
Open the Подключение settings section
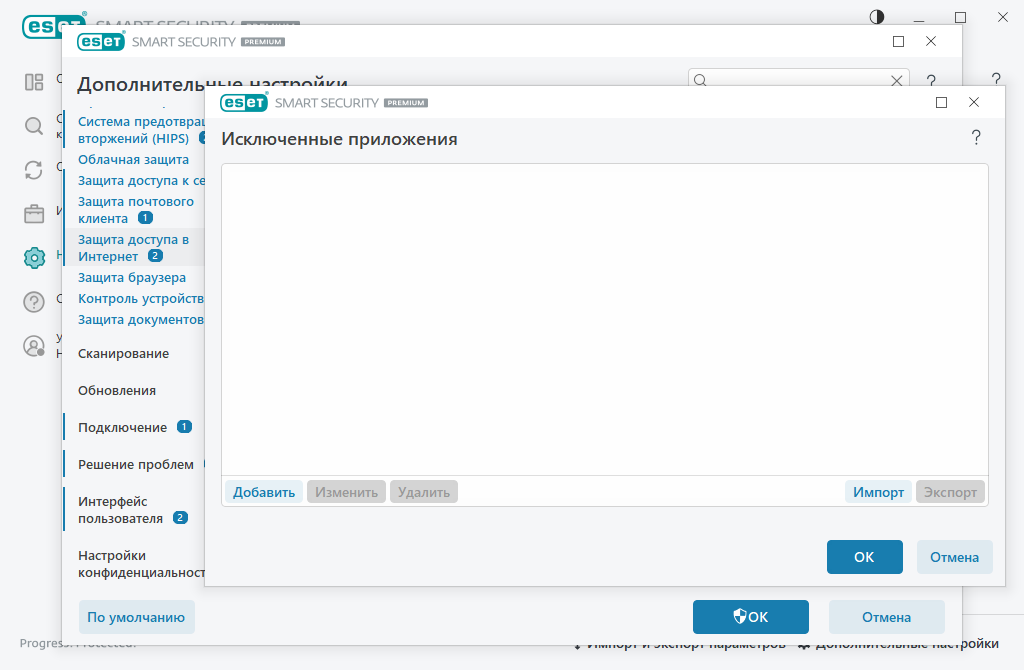tap(123, 427)
